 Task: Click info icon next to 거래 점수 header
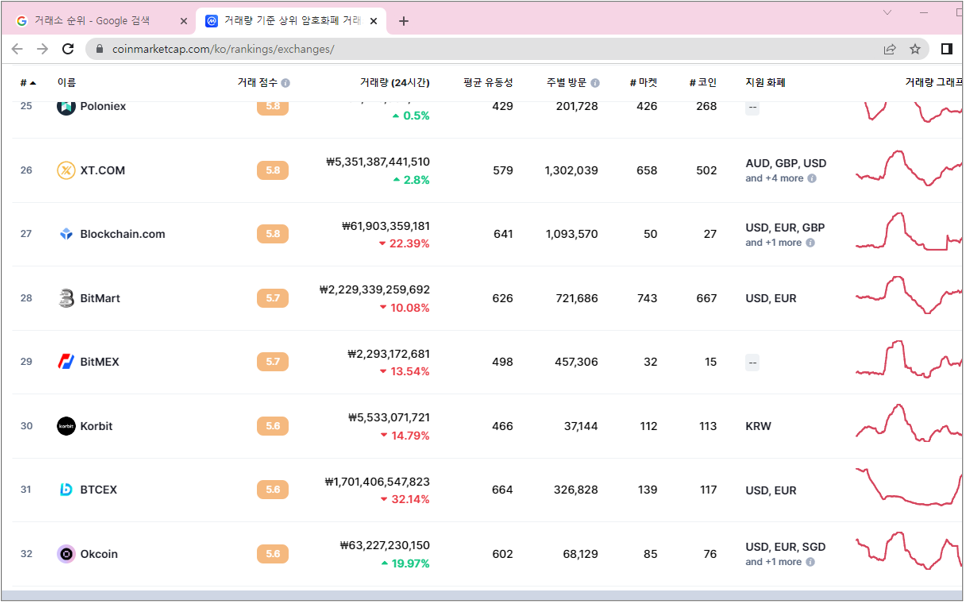click(x=285, y=83)
